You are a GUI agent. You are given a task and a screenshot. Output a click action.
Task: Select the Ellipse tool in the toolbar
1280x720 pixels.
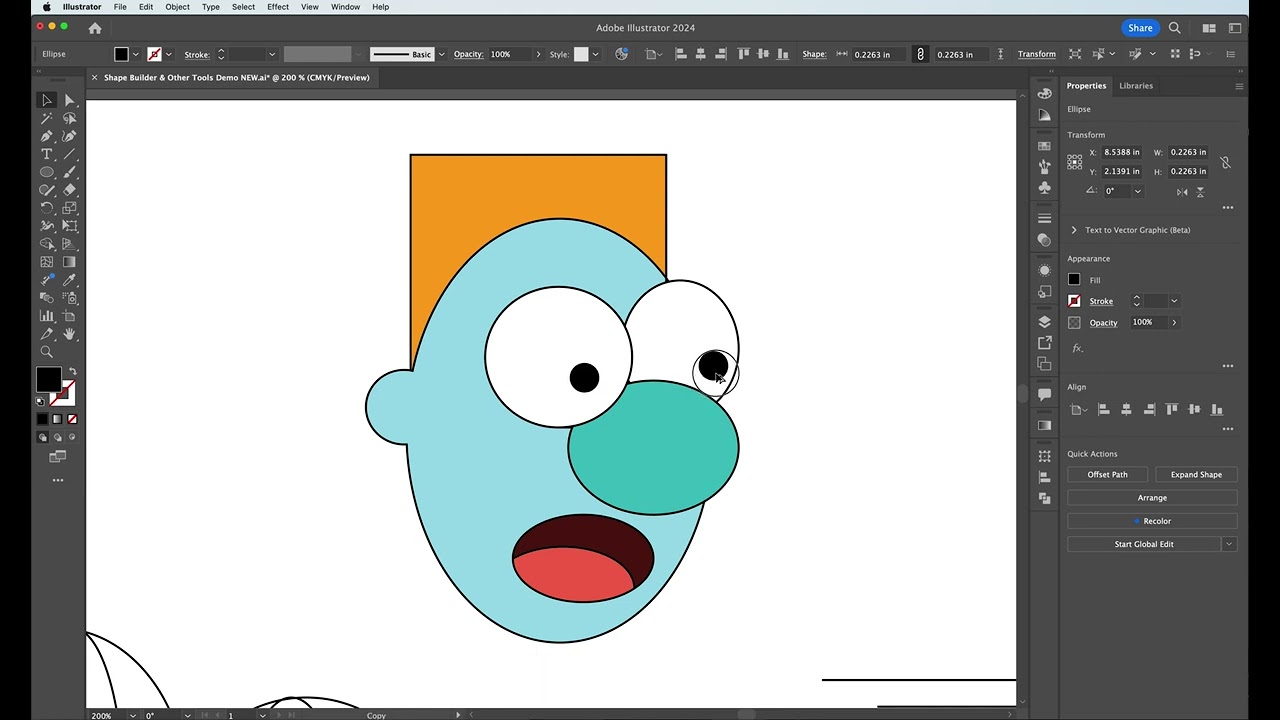(x=47, y=172)
